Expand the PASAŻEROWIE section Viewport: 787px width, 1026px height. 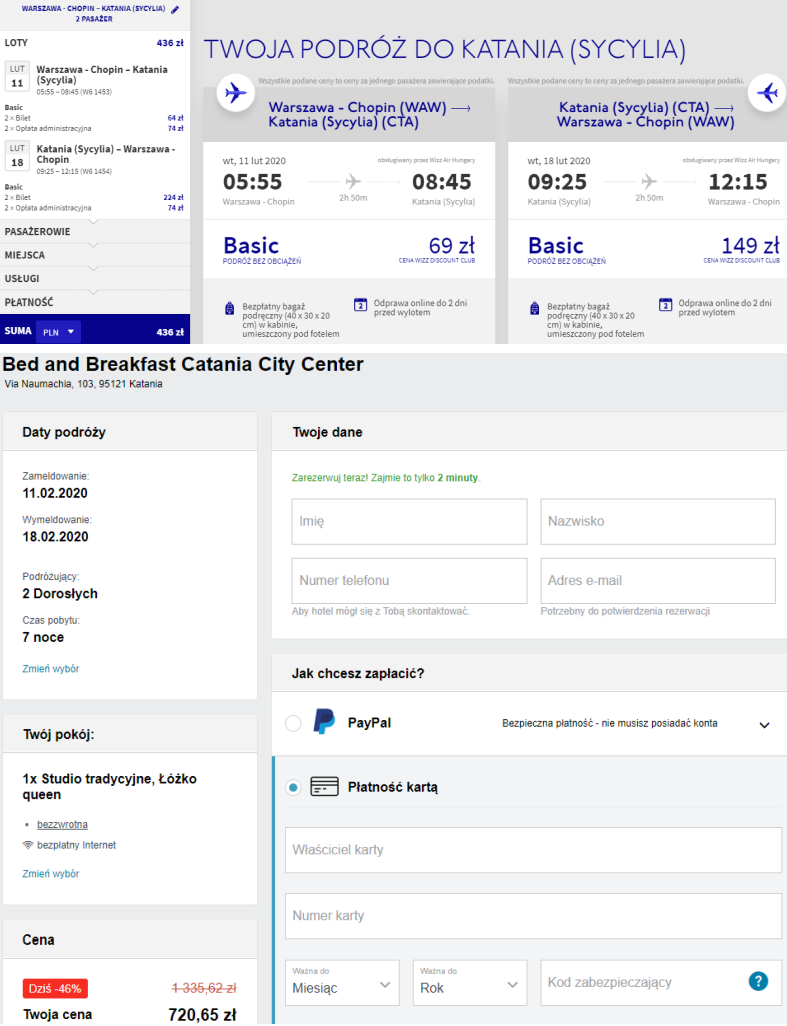(95, 232)
